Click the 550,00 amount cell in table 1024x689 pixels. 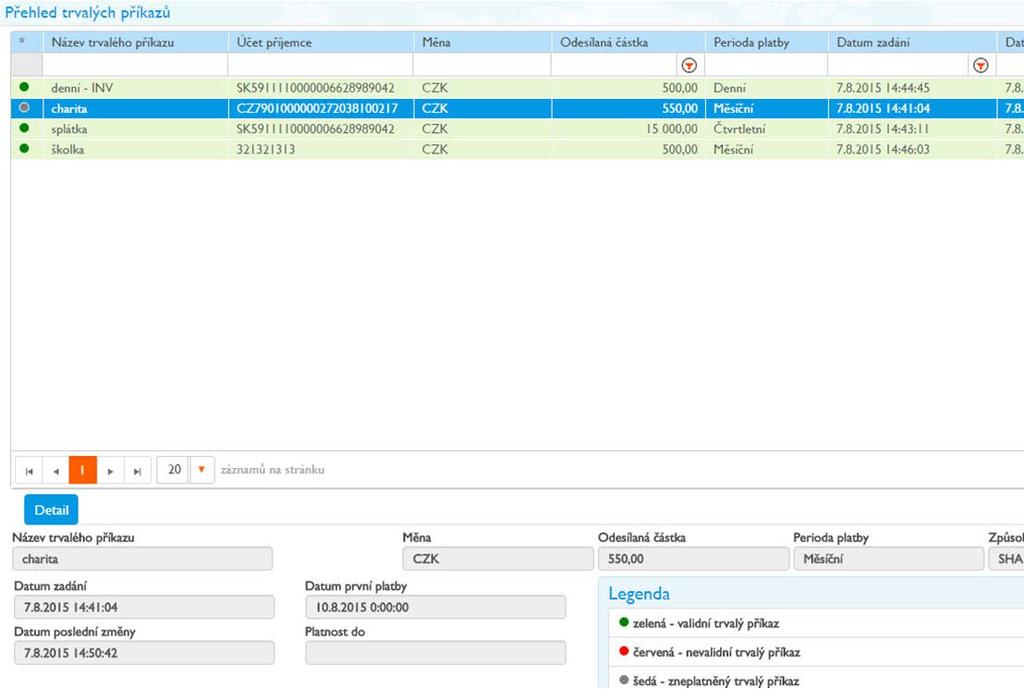(679, 108)
